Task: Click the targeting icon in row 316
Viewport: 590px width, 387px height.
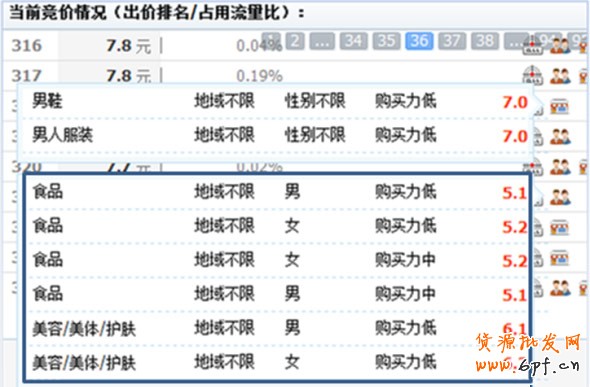Action: point(533,47)
